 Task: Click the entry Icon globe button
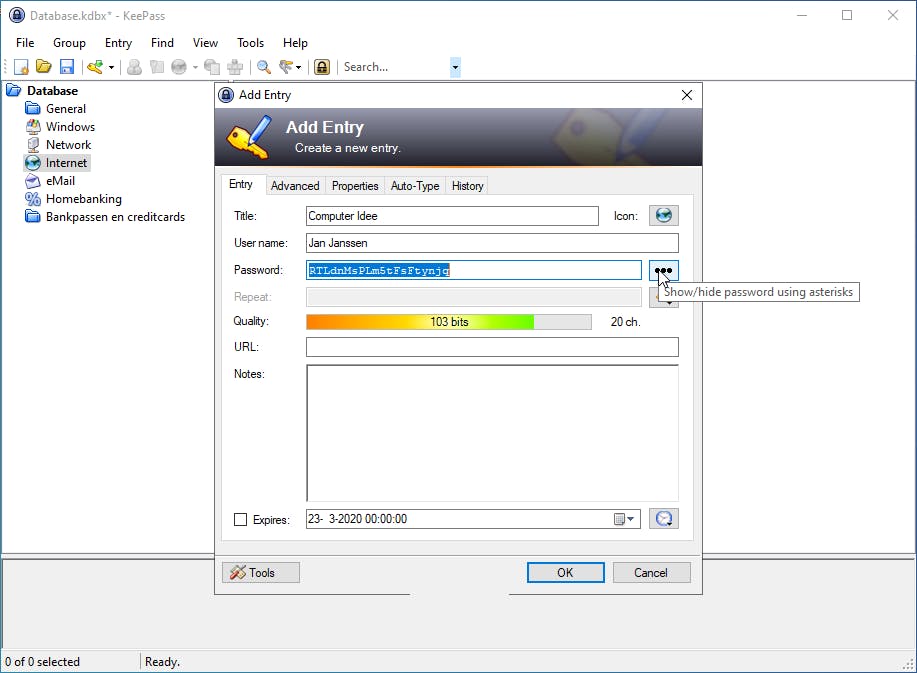pos(664,216)
